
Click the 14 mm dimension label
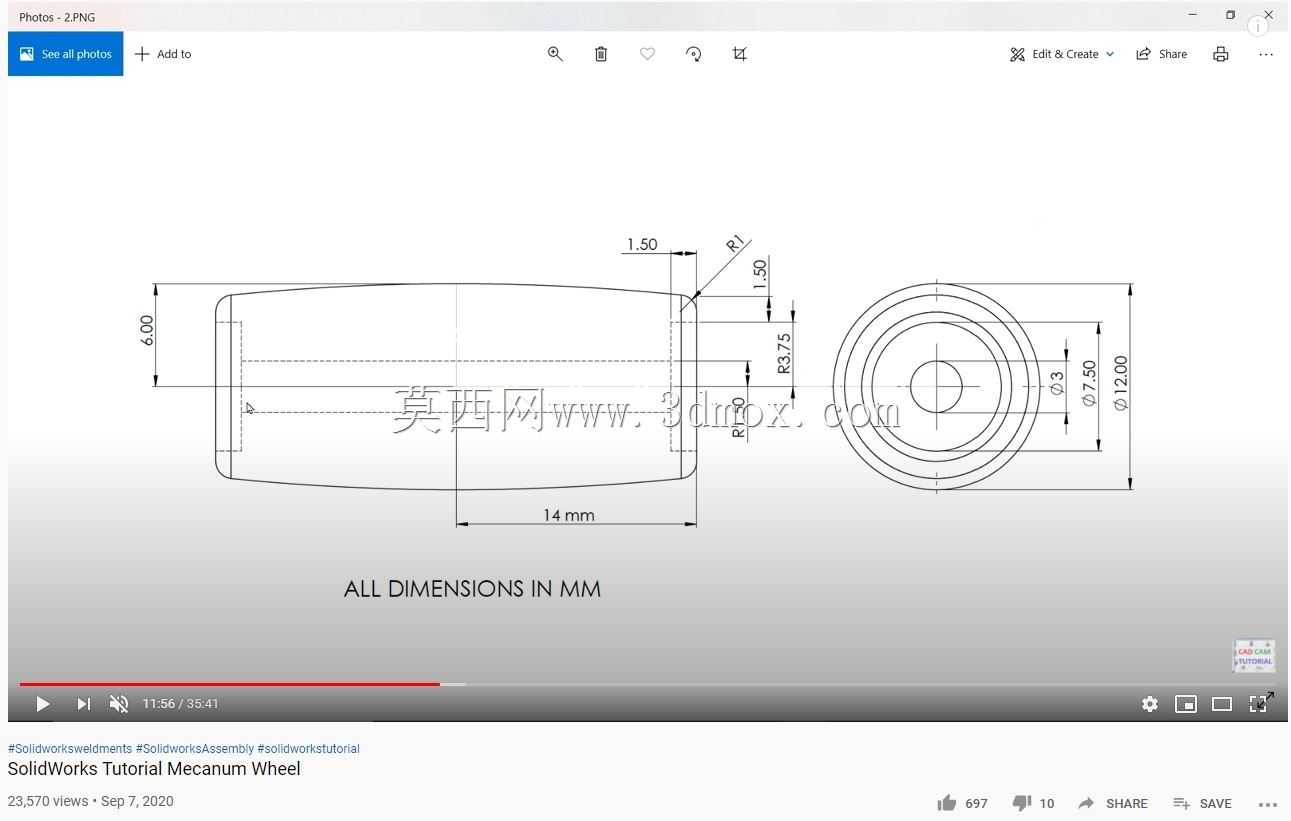coord(569,515)
